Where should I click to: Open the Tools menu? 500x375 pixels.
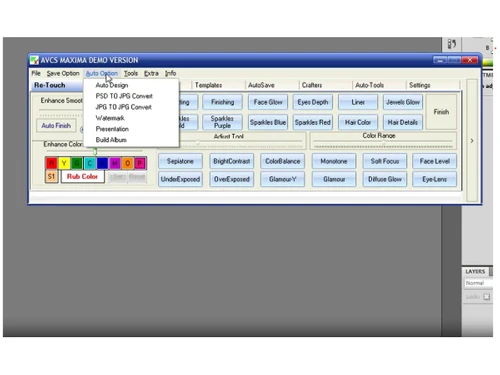pyautogui.click(x=131, y=73)
